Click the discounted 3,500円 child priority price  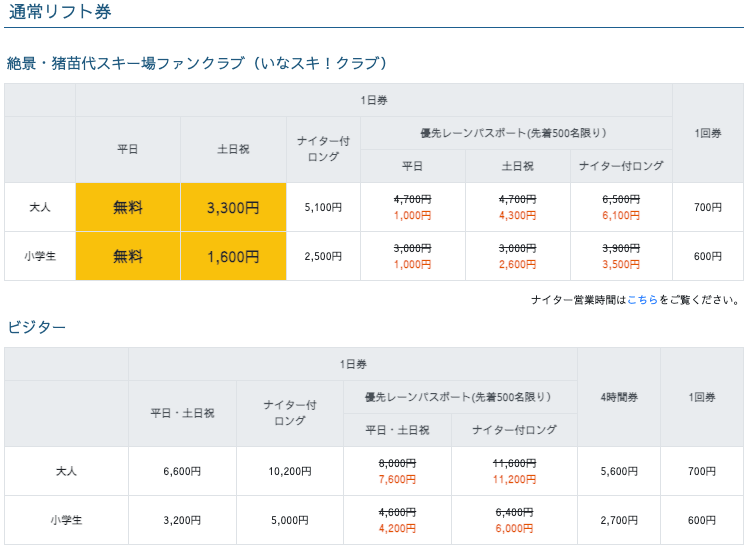tap(621, 265)
